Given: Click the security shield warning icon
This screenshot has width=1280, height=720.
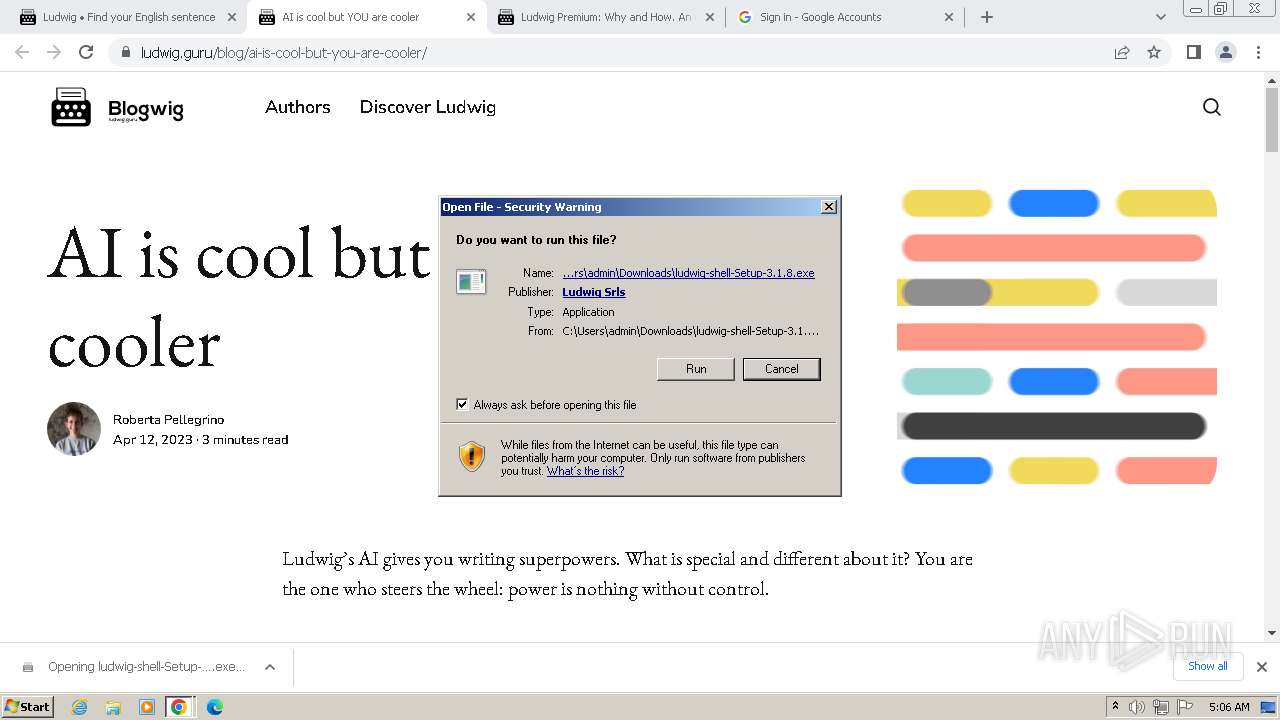Looking at the screenshot, I should click(472, 456).
